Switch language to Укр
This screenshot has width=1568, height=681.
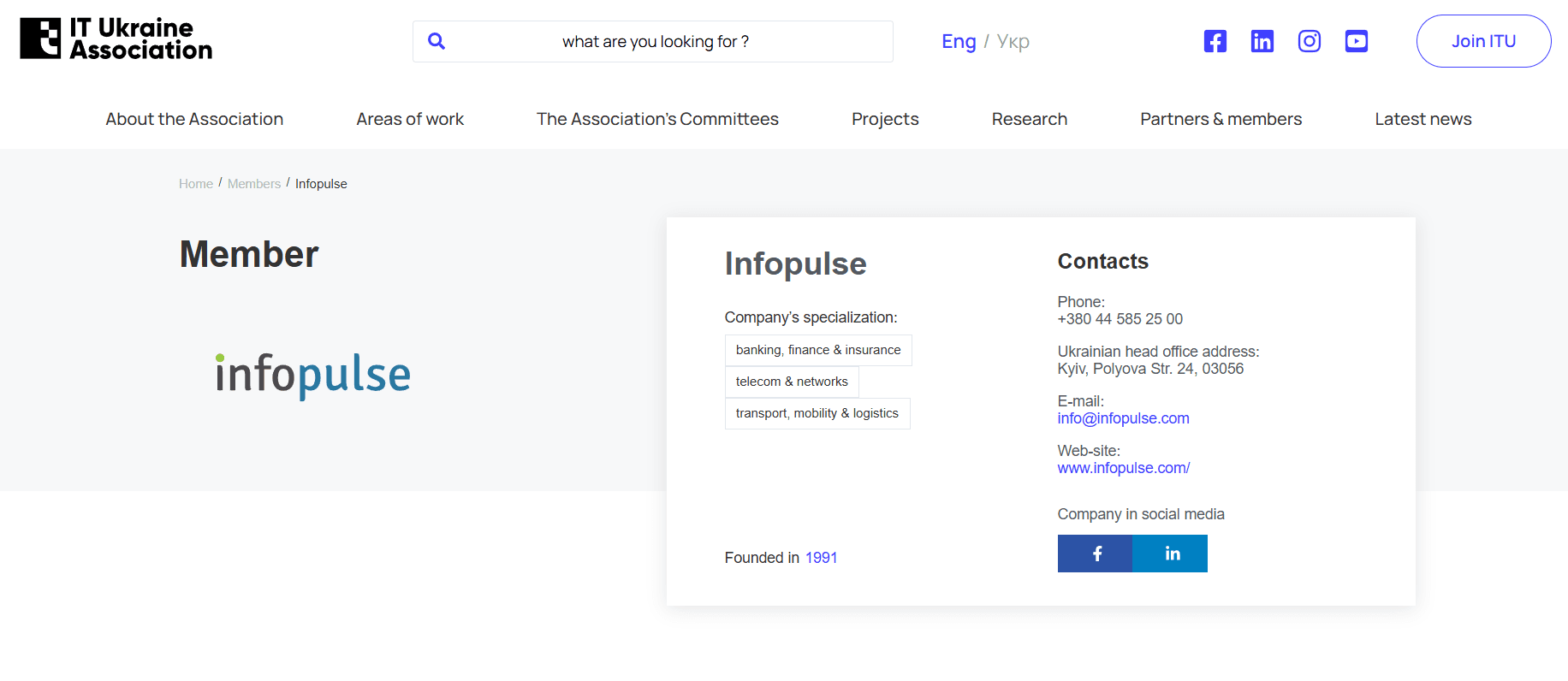1013,41
